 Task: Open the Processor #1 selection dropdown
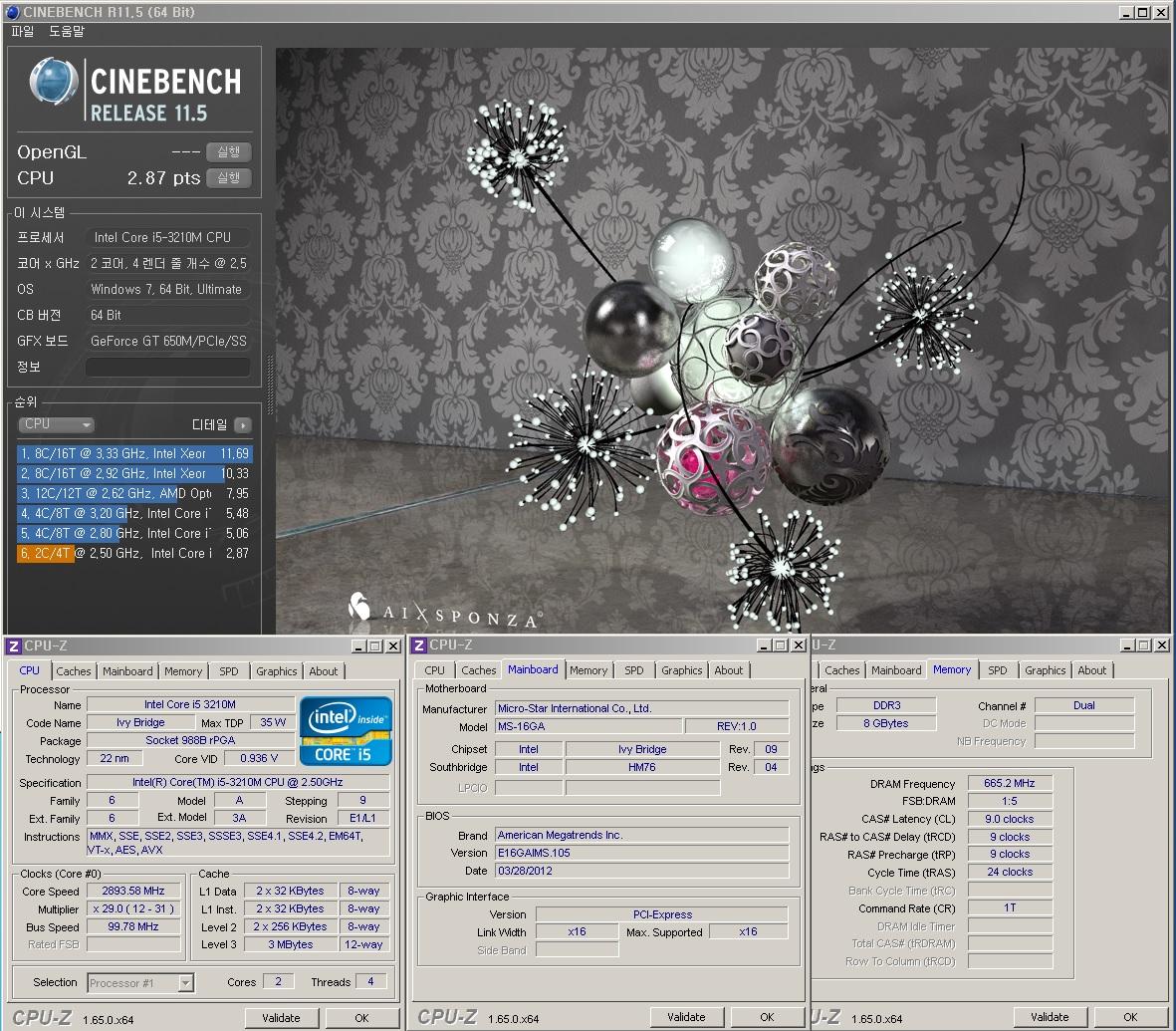tap(141, 982)
